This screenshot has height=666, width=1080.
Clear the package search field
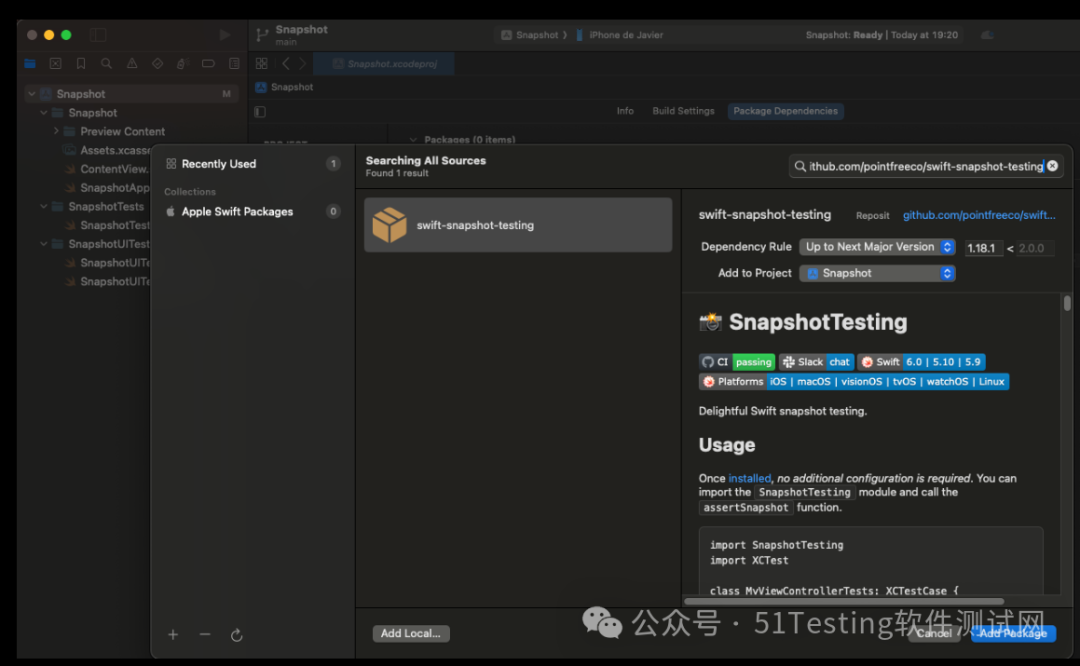(x=1052, y=166)
